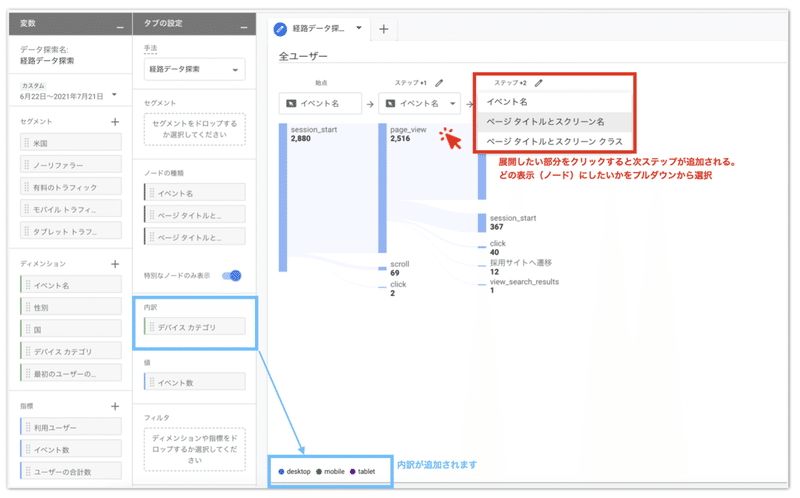The width and height of the screenshot is (800, 498).
Task: Click the mobile legend color dot
Action: coord(319,471)
